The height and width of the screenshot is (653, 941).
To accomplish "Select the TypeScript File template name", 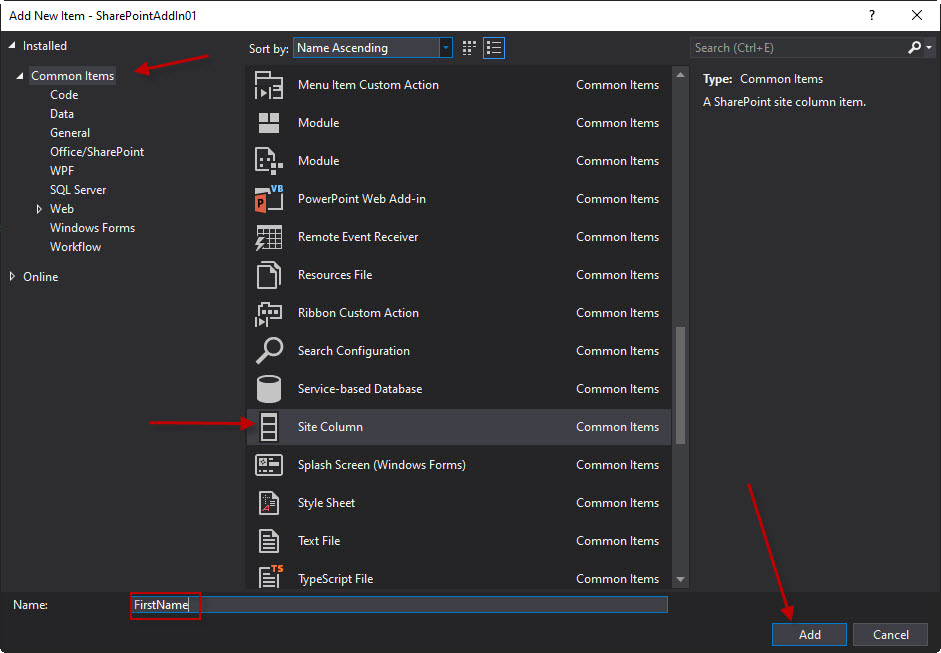I will [x=335, y=579].
